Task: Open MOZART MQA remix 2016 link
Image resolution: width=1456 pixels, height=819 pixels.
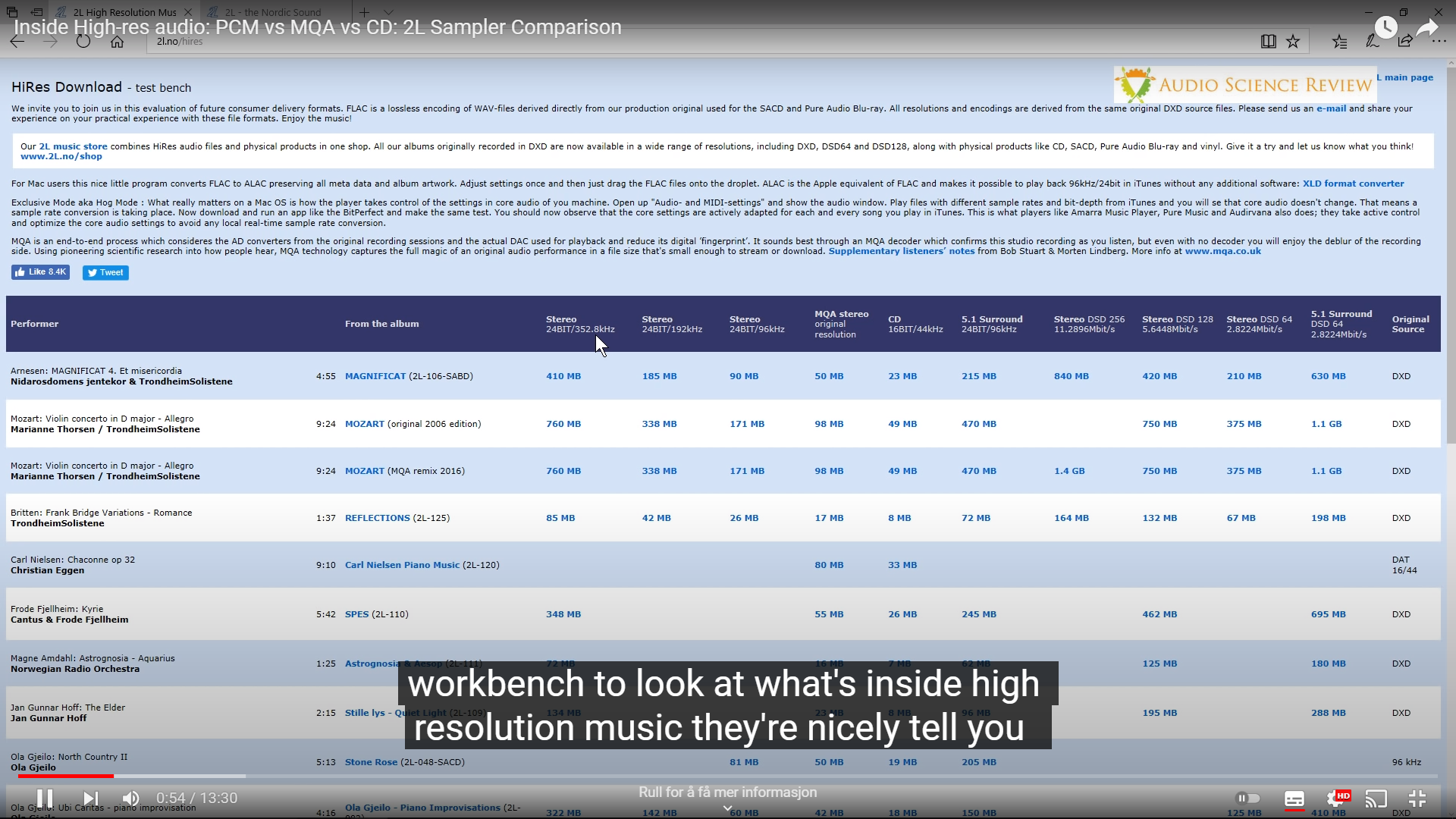Action: pyautogui.click(x=364, y=471)
